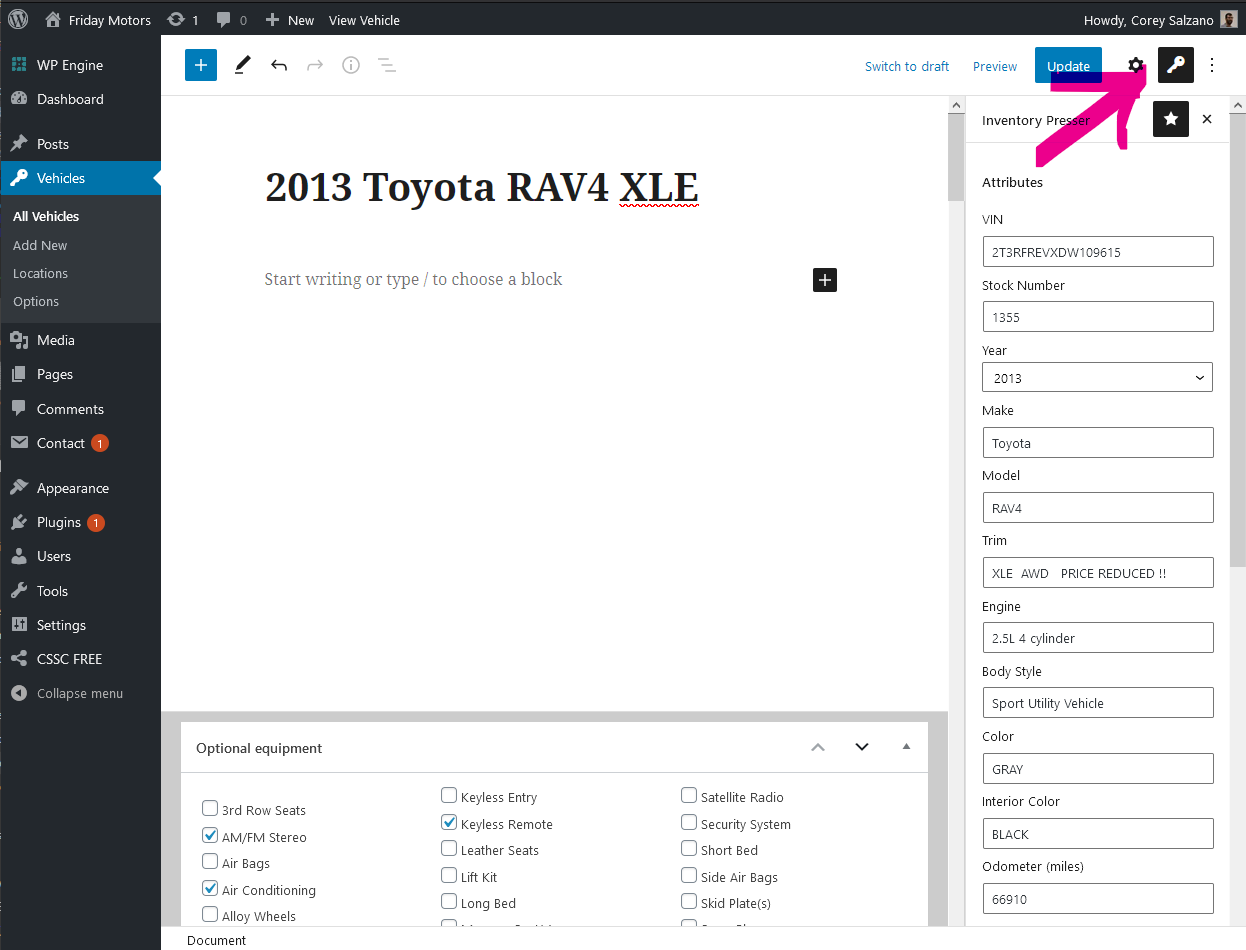Click the Preview link

click(995, 66)
